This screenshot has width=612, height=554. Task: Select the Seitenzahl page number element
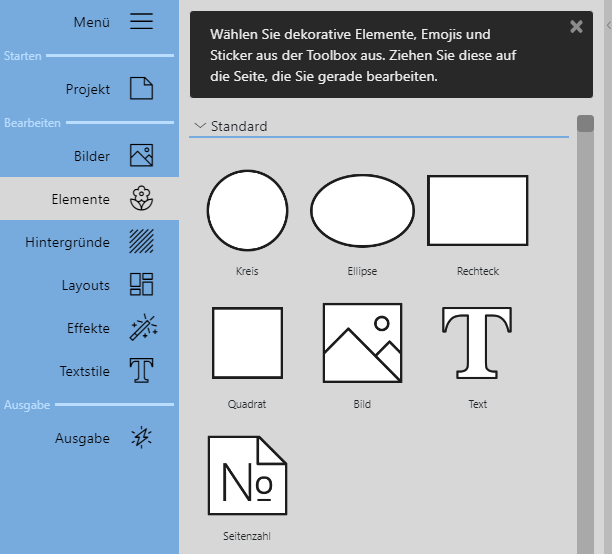click(247, 475)
